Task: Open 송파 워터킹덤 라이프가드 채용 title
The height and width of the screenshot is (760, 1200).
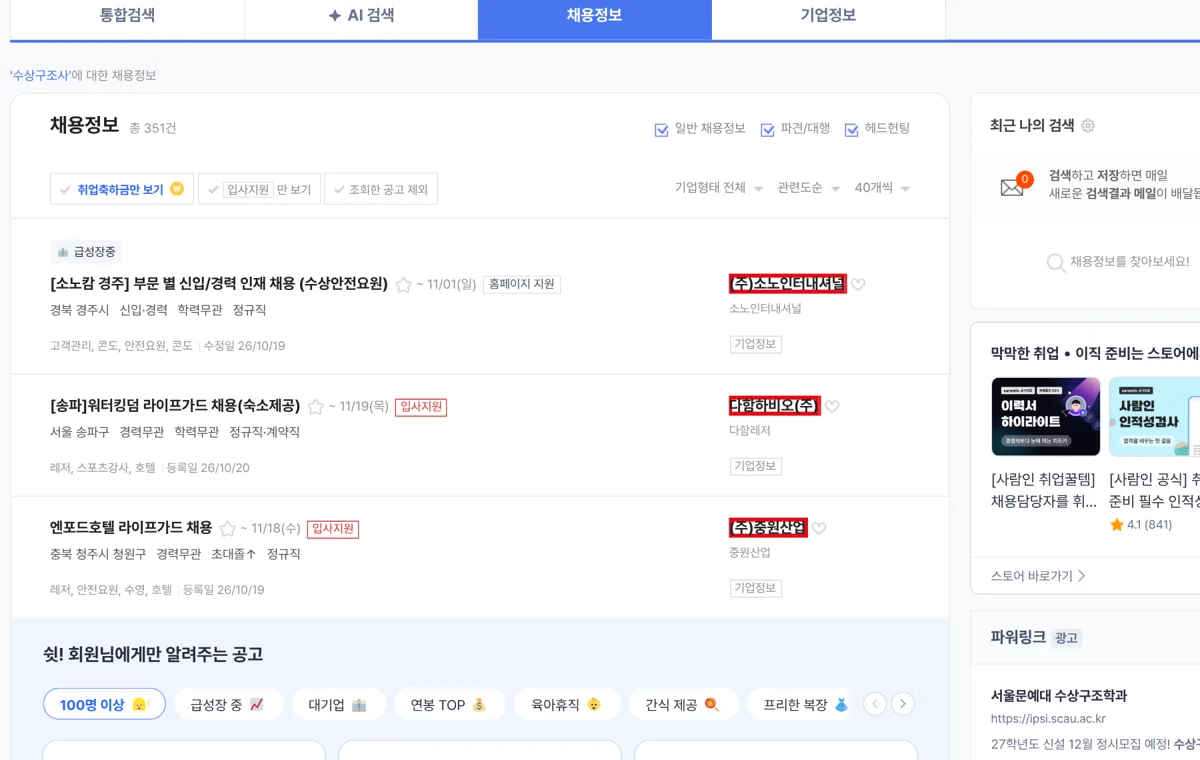Action: click(175, 406)
